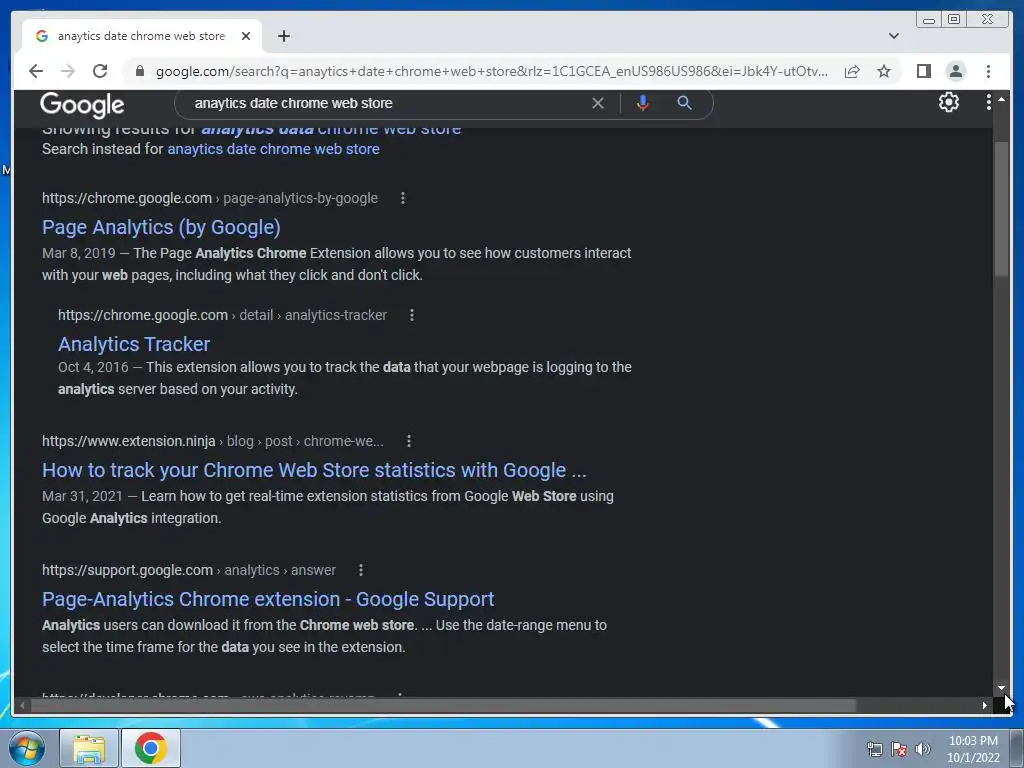Go back to the previous page
This screenshot has width=1024, height=768.
tap(36, 71)
